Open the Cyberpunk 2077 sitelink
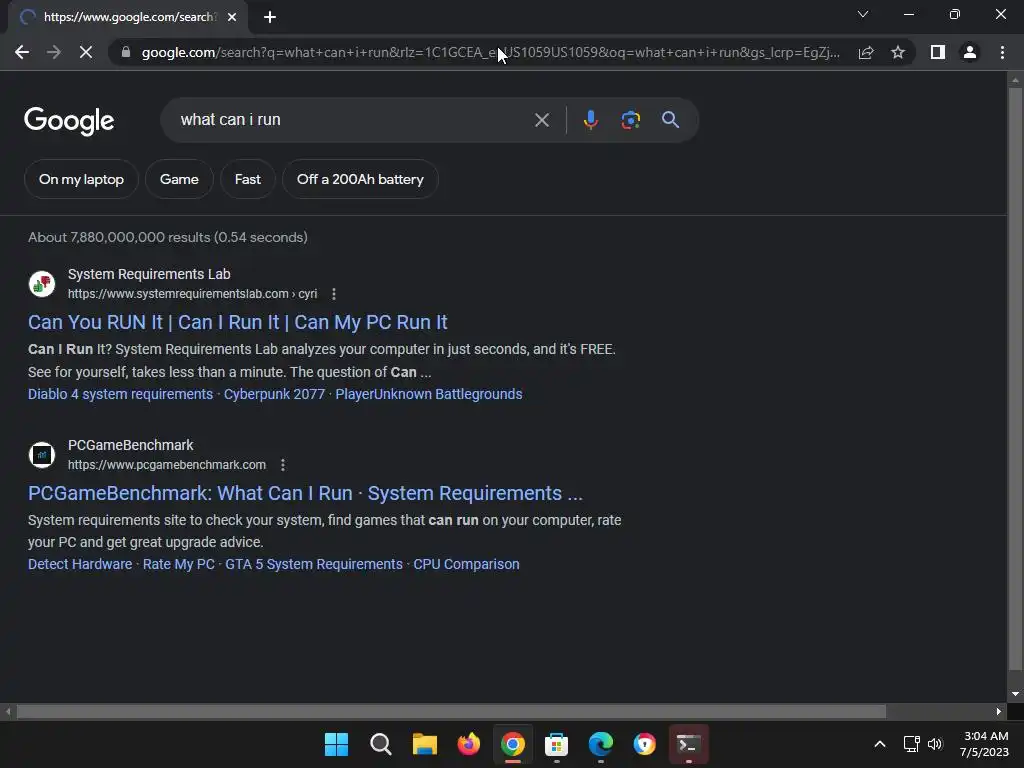The width and height of the screenshot is (1024, 768). [274, 394]
